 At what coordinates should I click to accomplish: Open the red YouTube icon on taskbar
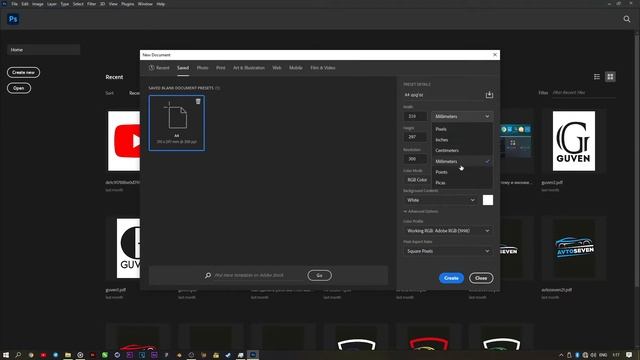pos(43,355)
